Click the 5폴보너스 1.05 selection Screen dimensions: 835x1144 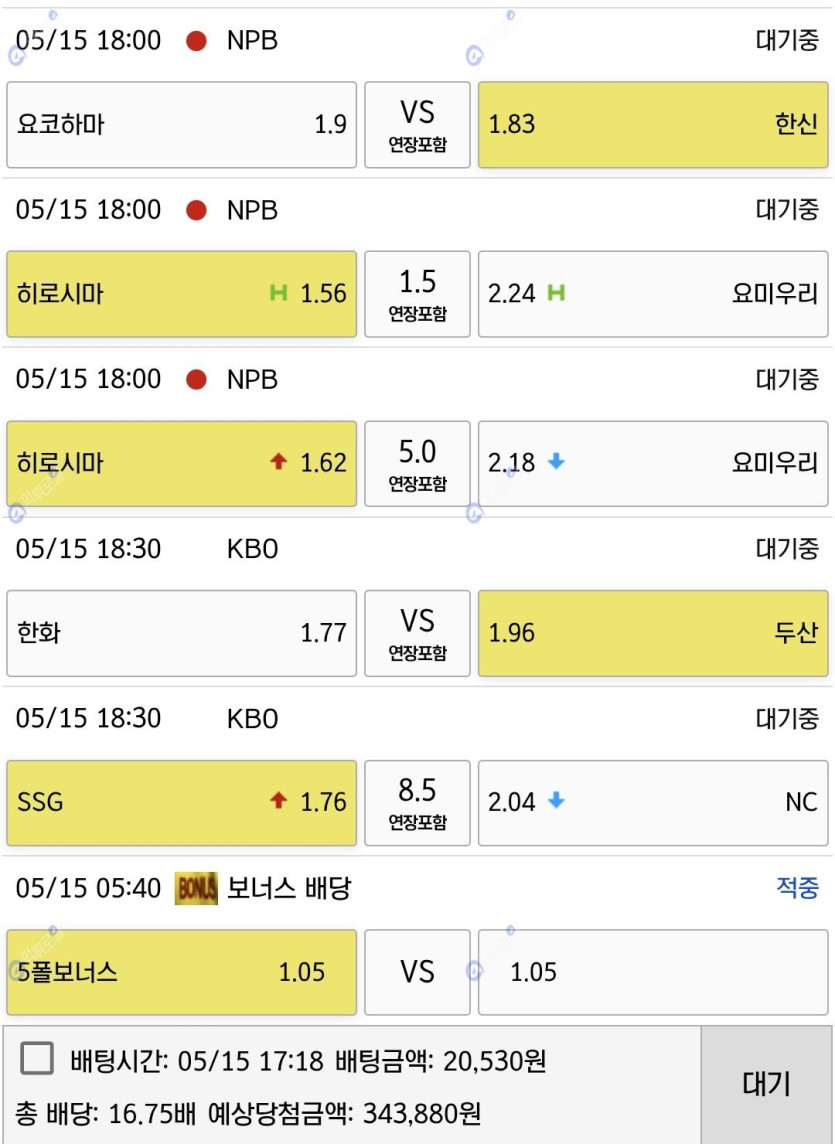click(x=181, y=972)
